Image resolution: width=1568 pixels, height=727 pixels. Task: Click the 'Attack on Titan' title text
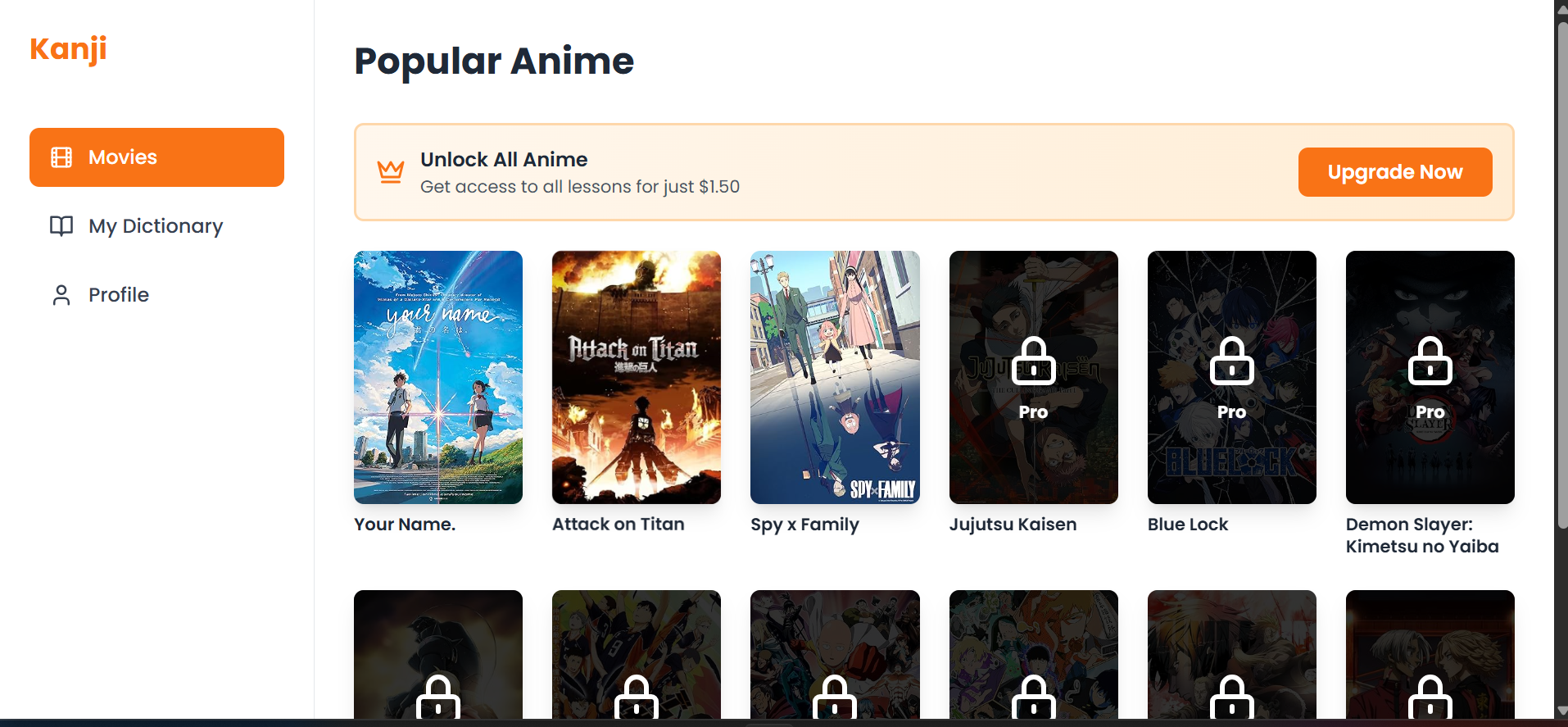click(x=619, y=525)
